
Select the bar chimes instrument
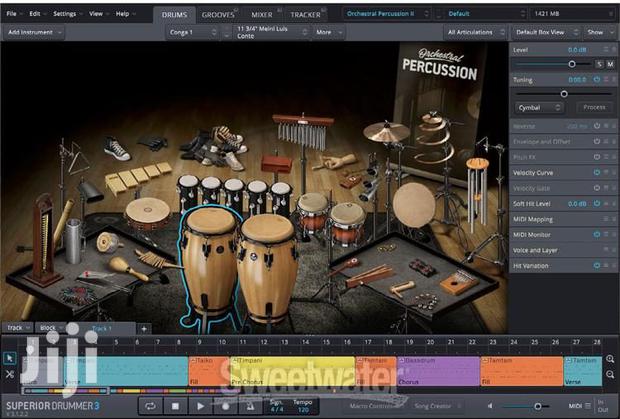pos(303,130)
